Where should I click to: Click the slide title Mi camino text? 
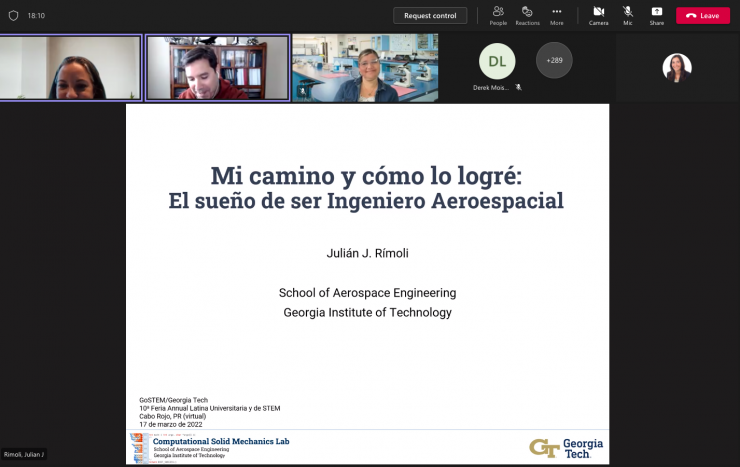[x=366, y=176]
